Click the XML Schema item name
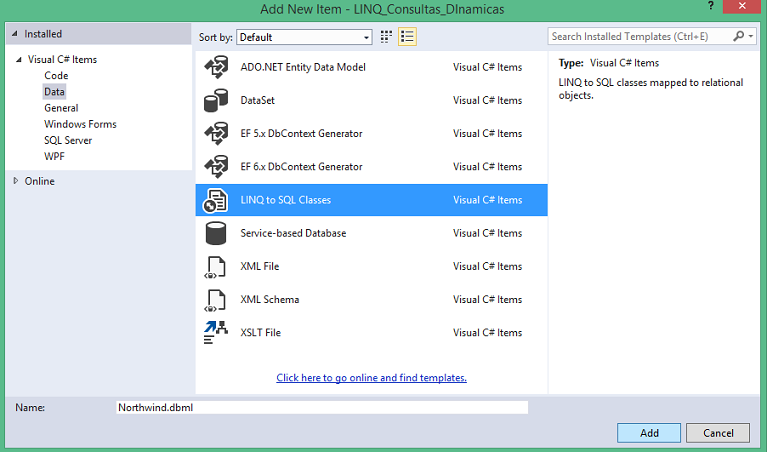 click(x=270, y=299)
